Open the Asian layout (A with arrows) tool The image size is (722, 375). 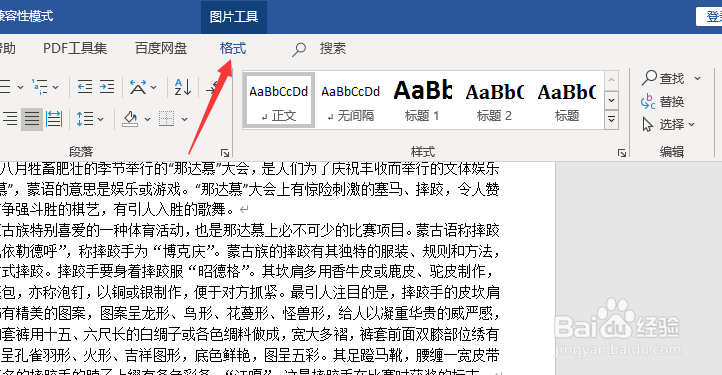[x=138, y=87]
